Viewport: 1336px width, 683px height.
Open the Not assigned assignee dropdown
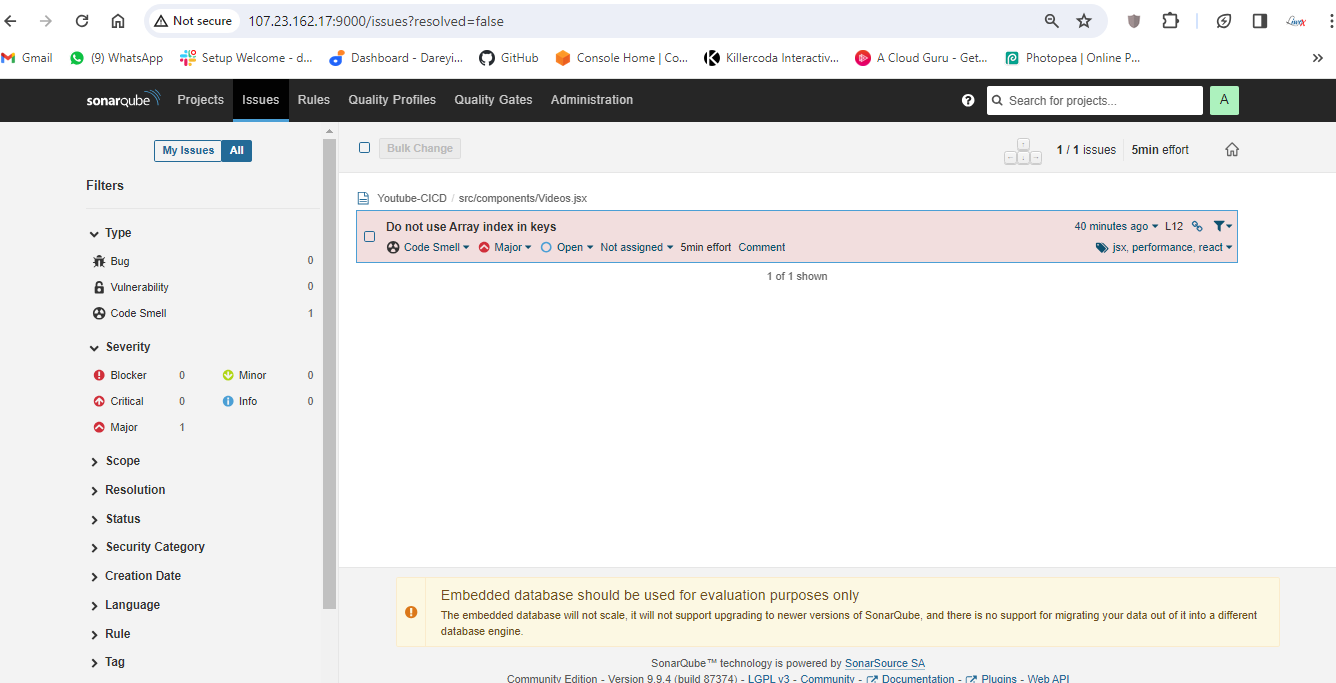pos(636,247)
